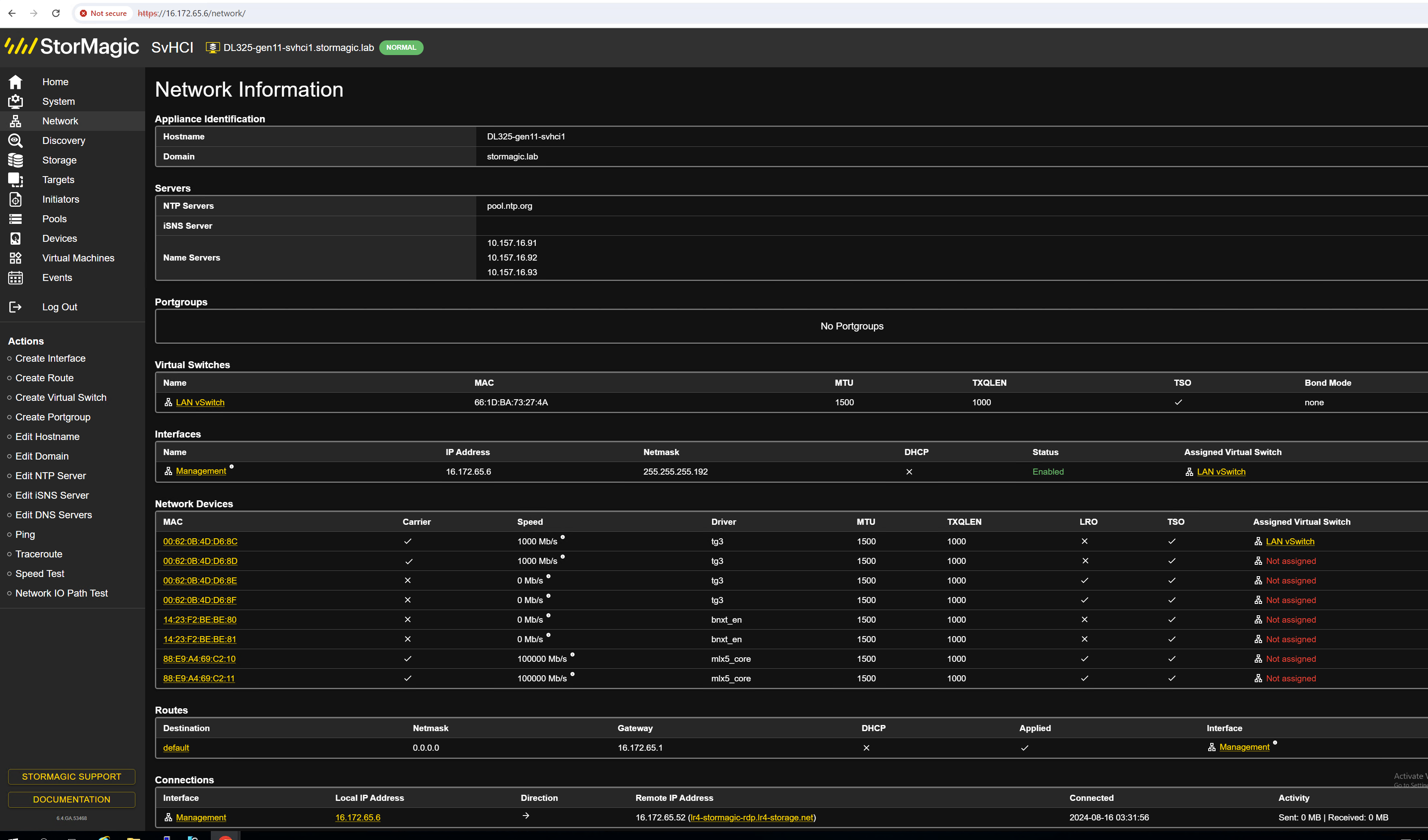Open LAN vSwitch link in Interfaces row
The image size is (1428, 840).
tap(1221, 471)
